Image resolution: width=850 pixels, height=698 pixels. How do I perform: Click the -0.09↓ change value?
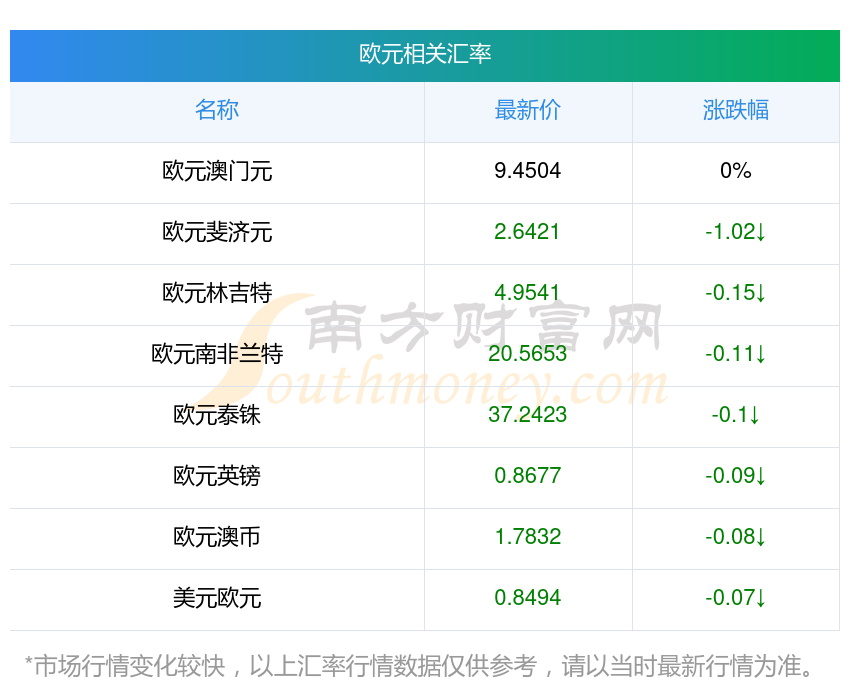pyautogui.click(x=736, y=476)
